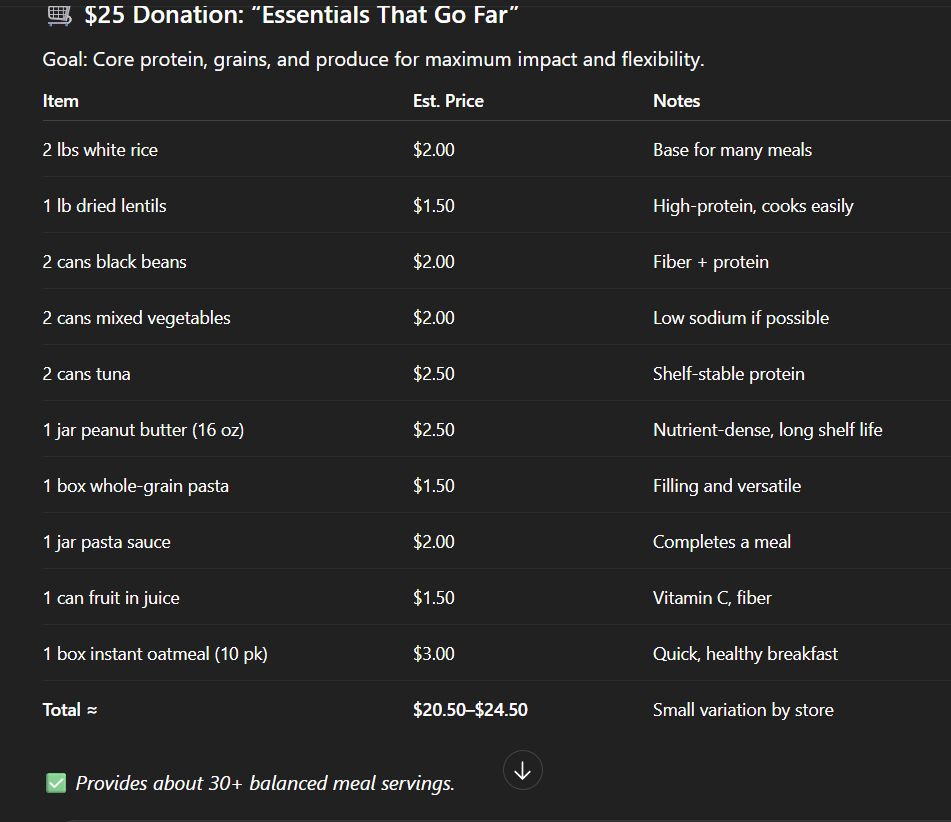The image size is (951, 822).
Task: Click the 'Est. Price' column header
Action: pyautogui.click(x=448, y=100)
